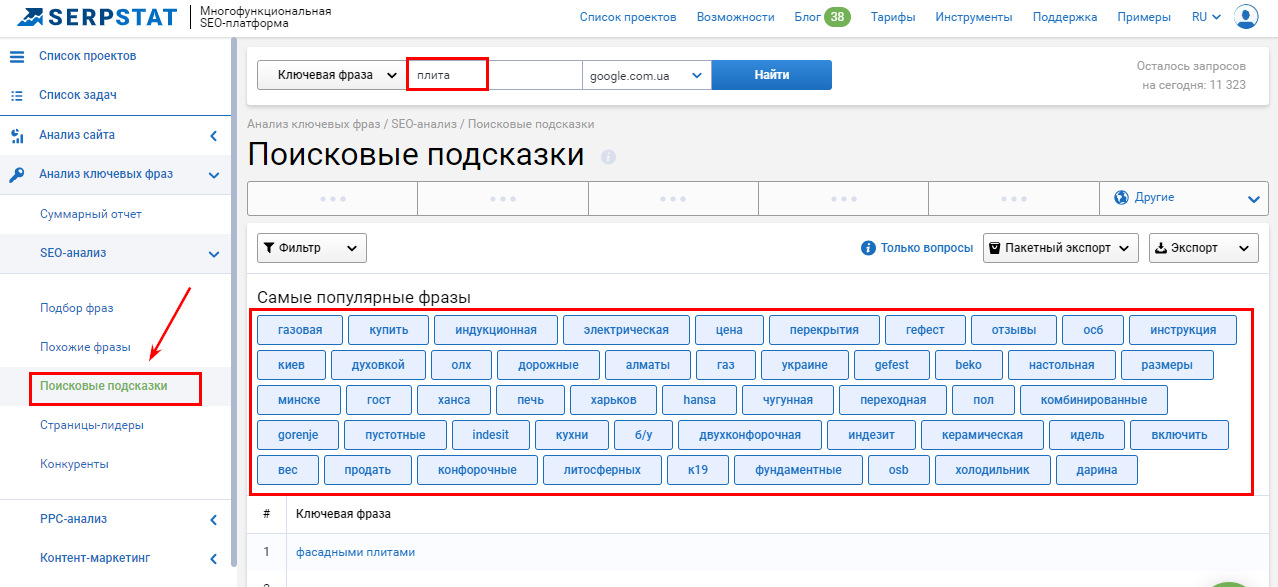Select the индукционная phrase tag
This screenshot has width=1278, height=587.
496,330
